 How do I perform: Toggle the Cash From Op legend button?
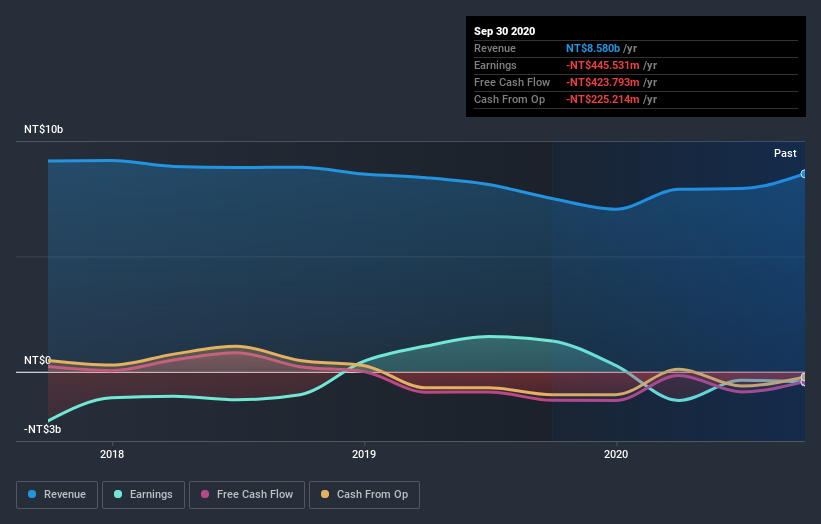click(x=364, y=495)
